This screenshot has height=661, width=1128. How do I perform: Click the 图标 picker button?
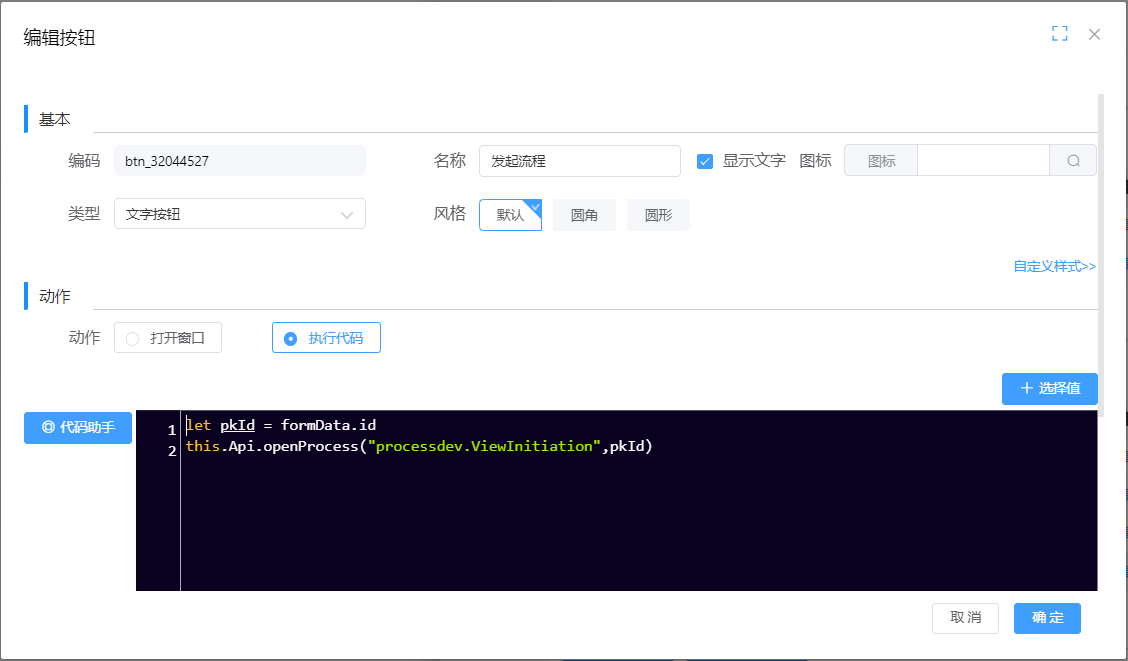(881, 161)
